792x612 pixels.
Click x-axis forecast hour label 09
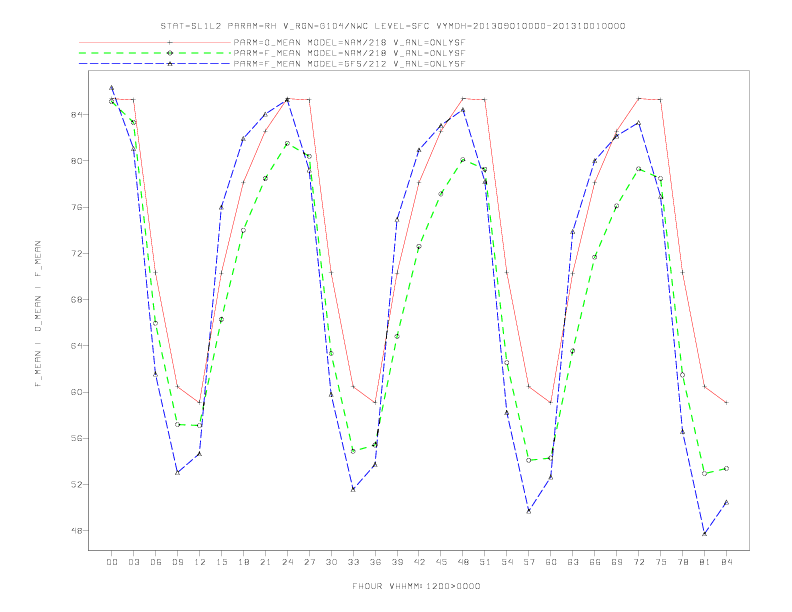[x=177, y=562]
